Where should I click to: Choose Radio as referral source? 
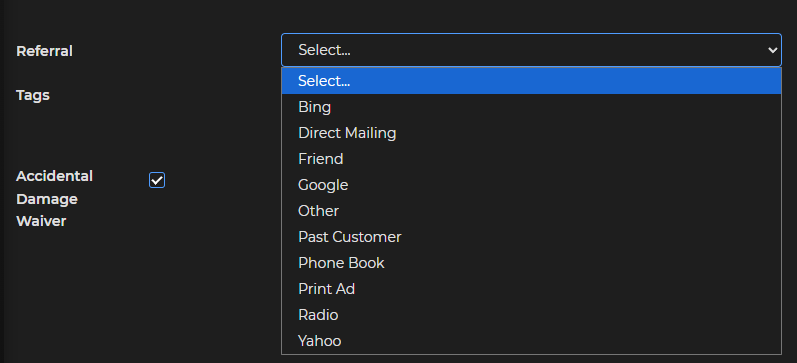(x=531, y=315)
